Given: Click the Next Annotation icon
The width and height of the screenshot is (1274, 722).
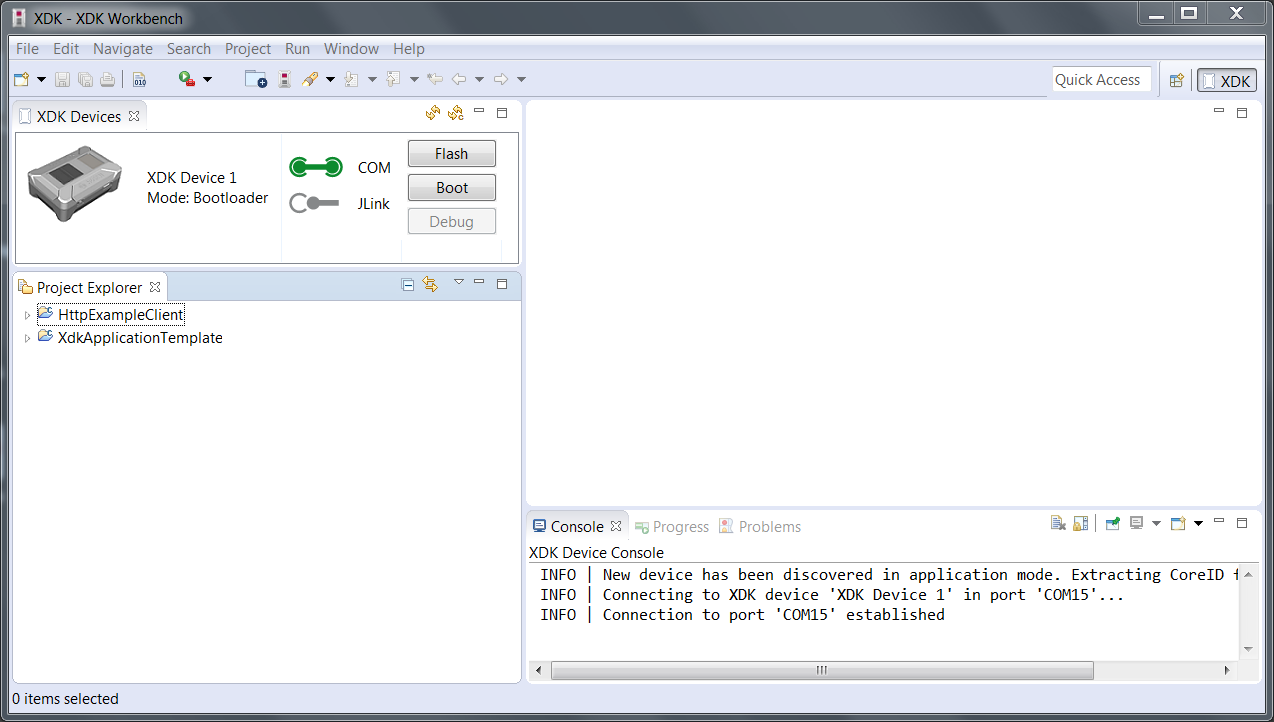Looking at the screenshot, I should [x=352, y=79].
